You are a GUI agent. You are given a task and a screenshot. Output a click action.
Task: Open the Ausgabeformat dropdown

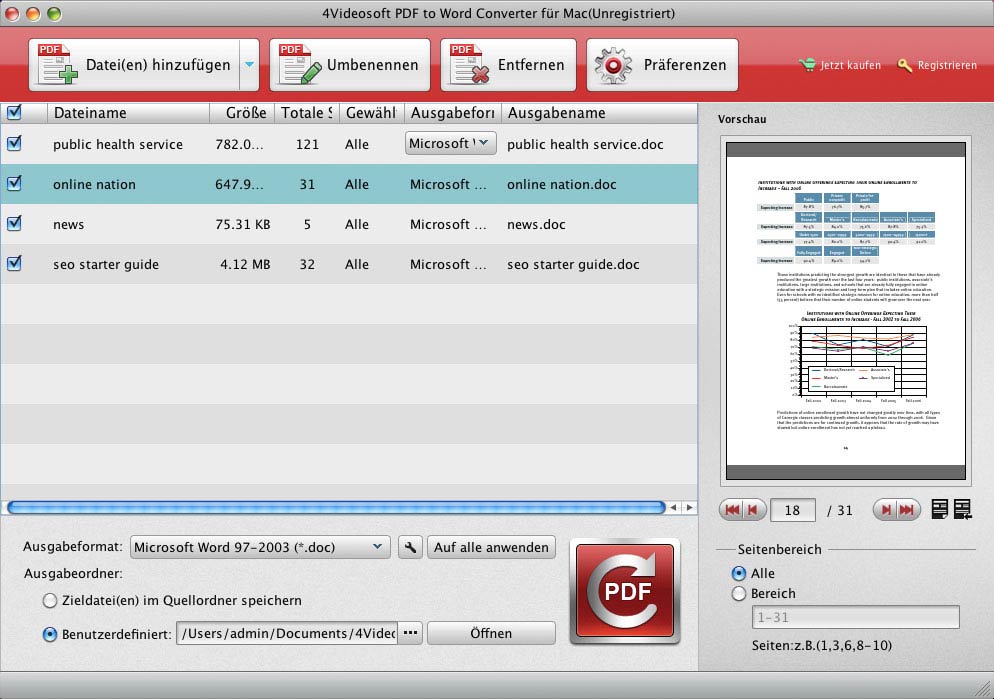(x=260, y=547)
